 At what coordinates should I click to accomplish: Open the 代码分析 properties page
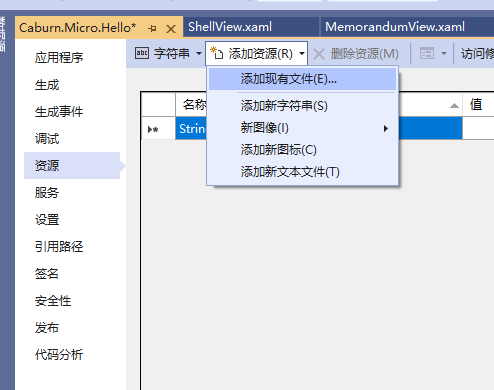tap(59, 355)
